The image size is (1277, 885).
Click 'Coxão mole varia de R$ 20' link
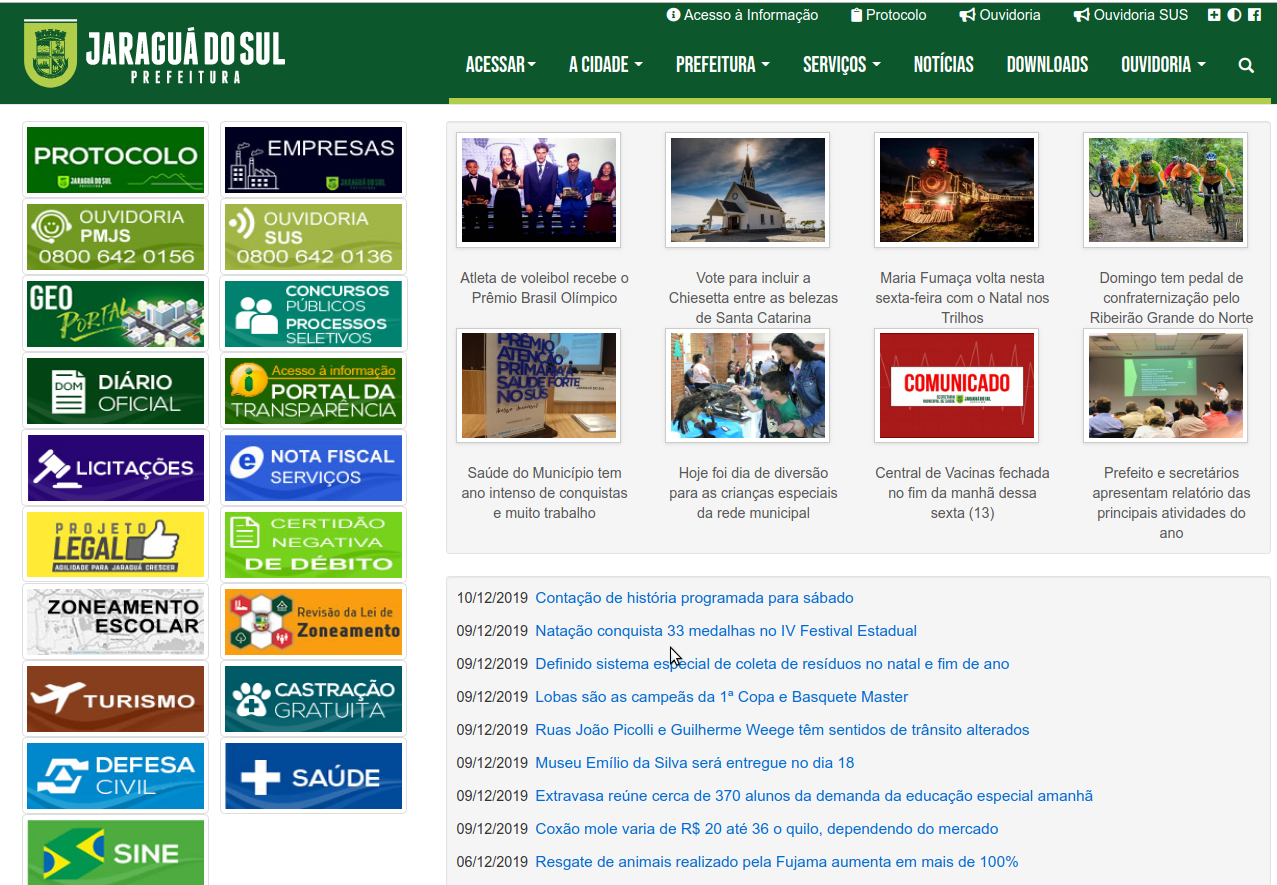767,829
